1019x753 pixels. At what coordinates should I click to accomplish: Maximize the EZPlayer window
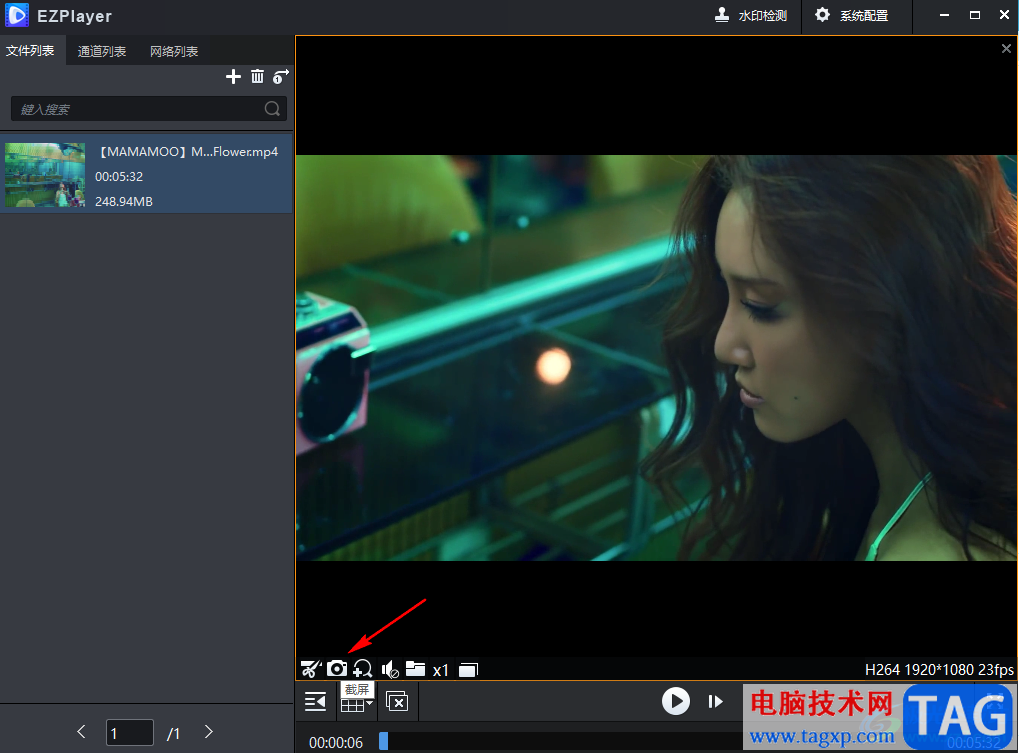(975, 15)
